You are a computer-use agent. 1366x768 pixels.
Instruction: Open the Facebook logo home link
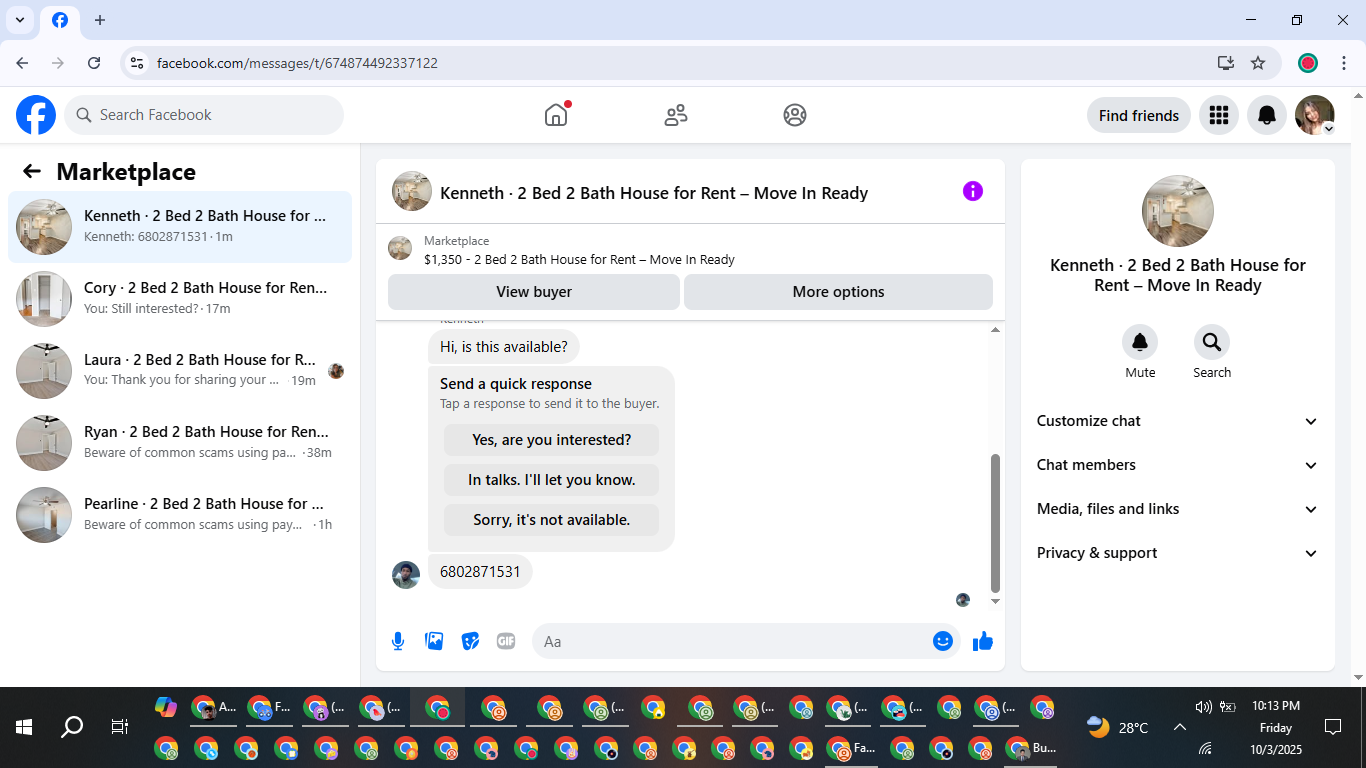36,115
